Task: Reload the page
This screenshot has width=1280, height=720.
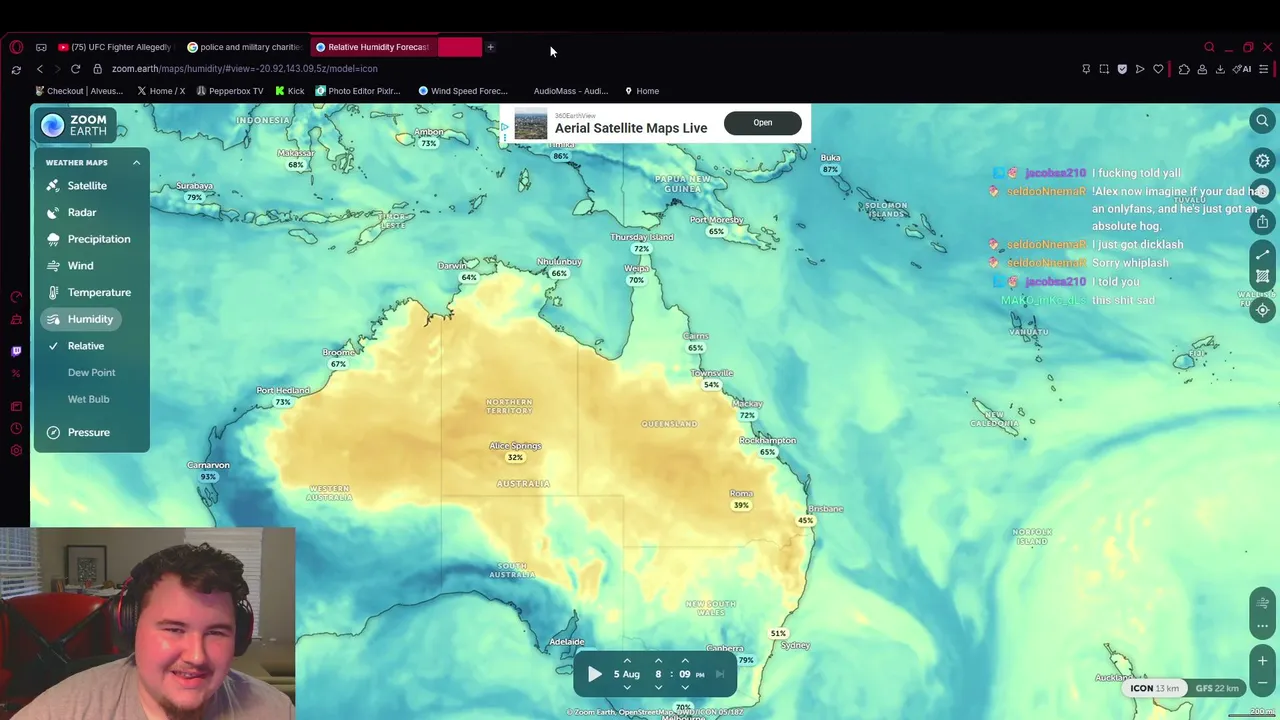Action: click(x=75, y=69)
